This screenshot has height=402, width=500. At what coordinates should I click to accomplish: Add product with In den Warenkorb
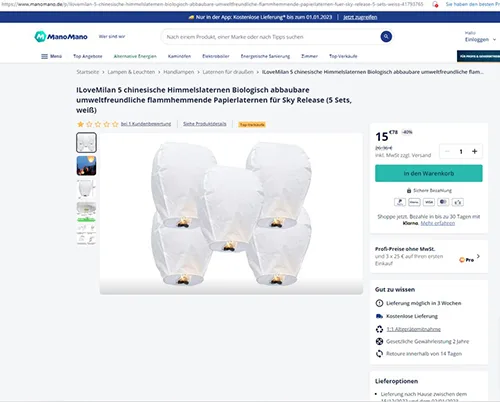tap(429, 173)
